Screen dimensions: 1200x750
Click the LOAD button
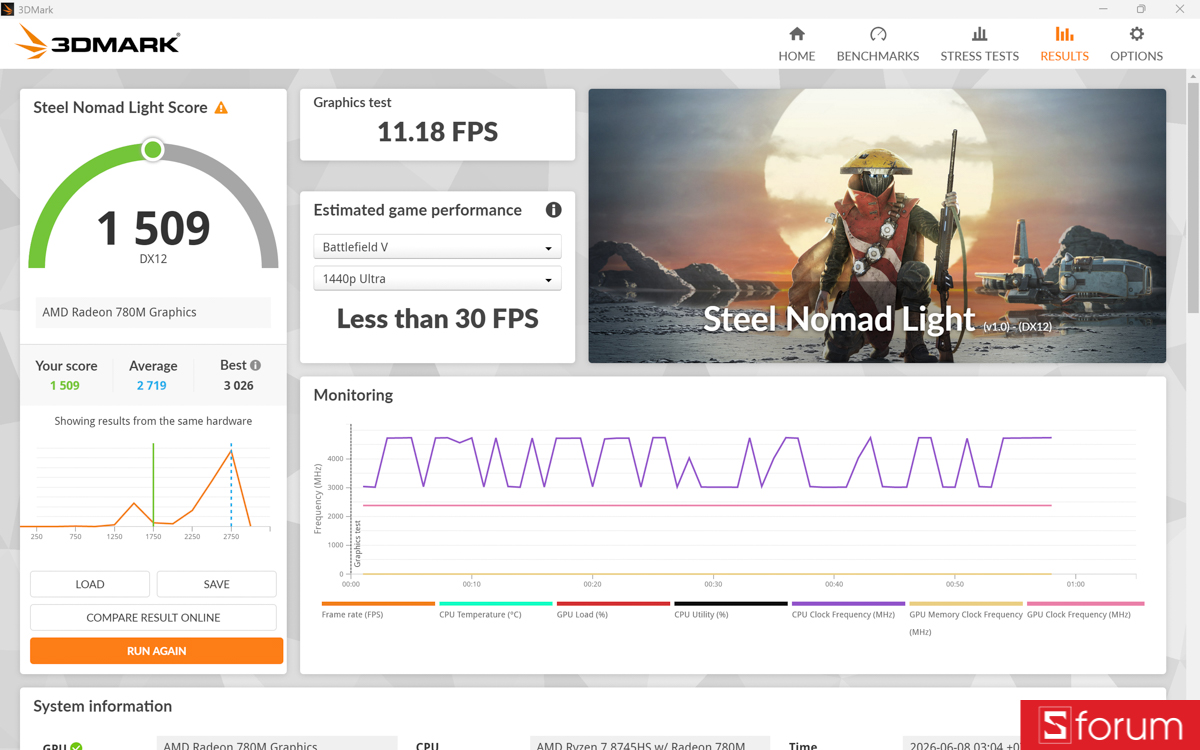(90, 584)
